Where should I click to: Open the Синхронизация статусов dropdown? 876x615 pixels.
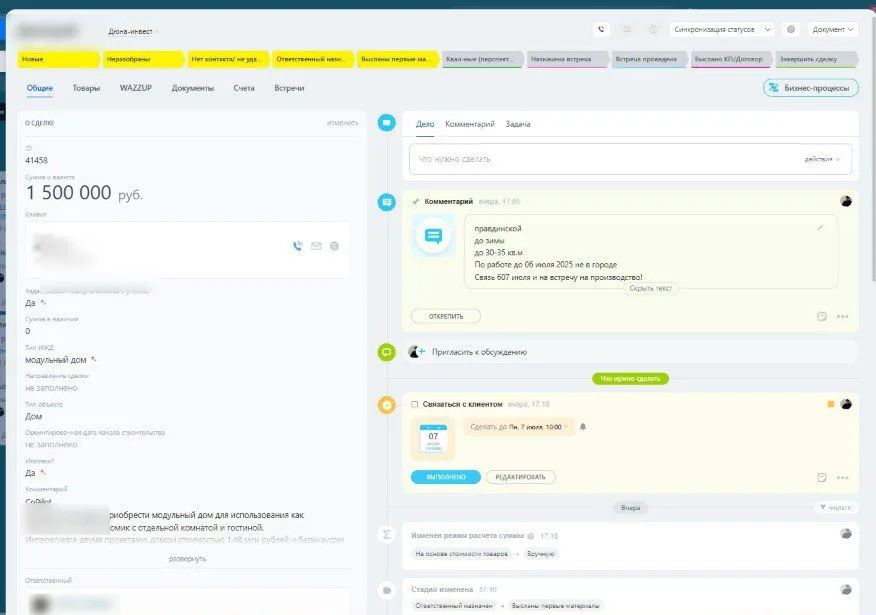(721, 30)
